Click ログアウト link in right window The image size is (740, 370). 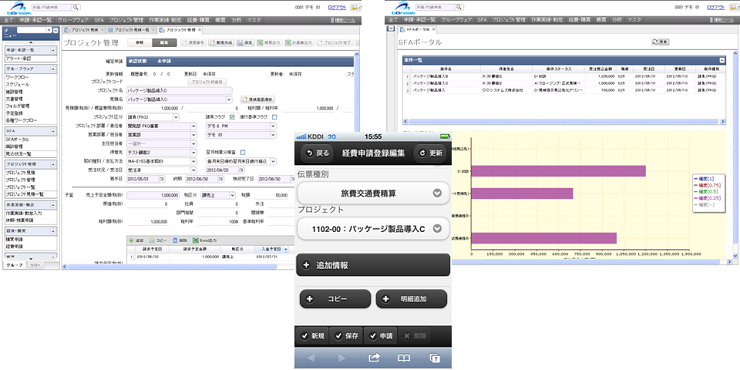716,8
